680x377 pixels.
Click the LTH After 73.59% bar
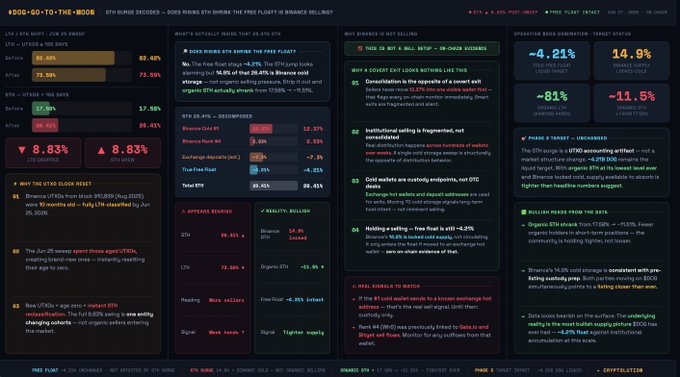pos(69,75)
